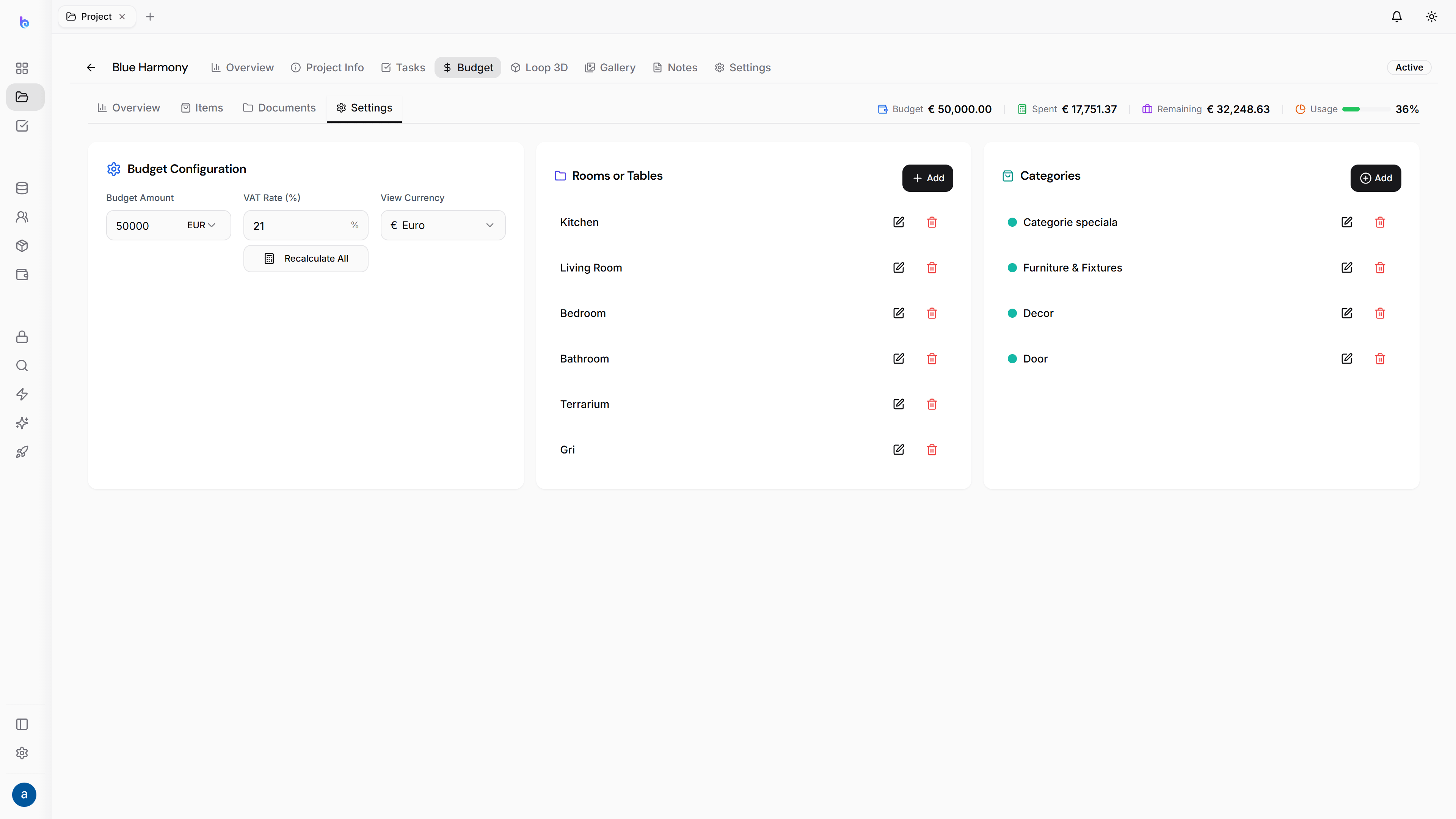Open the search magnifier icon in sidebar
Viewport: 1456px width, 819px height.
click(22, 366)
